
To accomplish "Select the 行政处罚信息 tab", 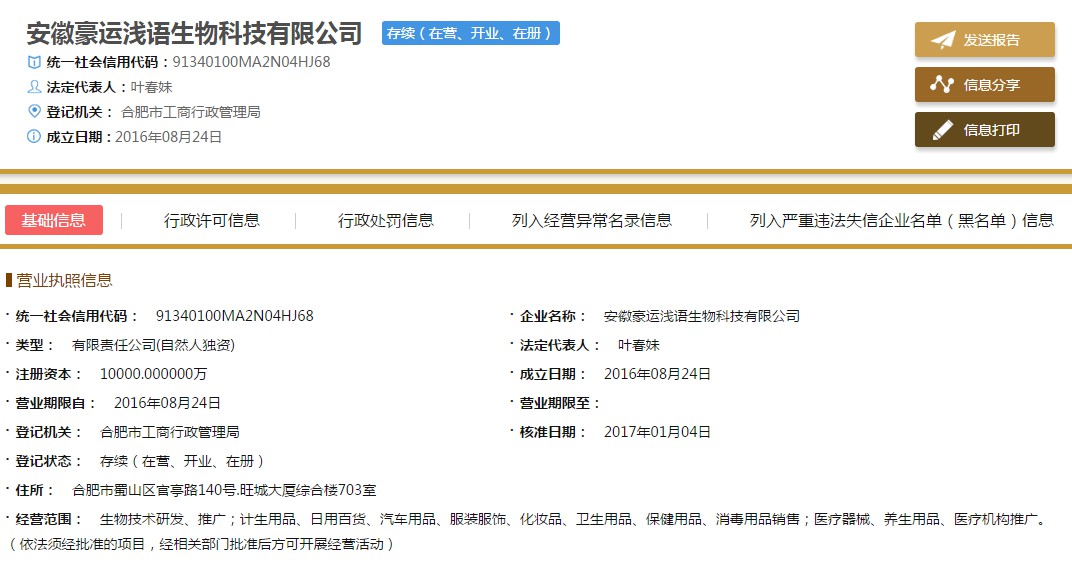I will click(x=386, y=220).
